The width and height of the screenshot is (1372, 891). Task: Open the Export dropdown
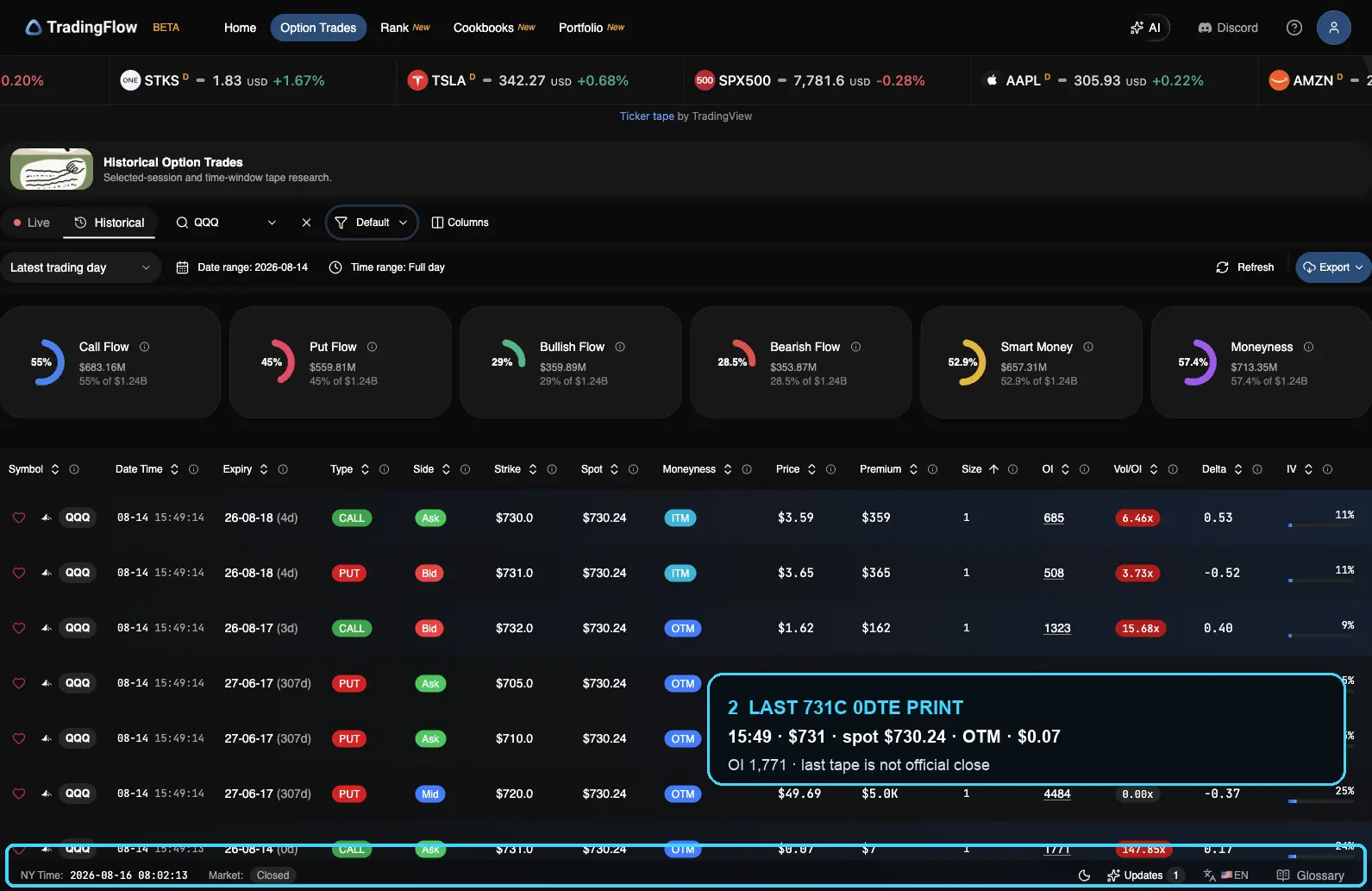[1333, 267]
